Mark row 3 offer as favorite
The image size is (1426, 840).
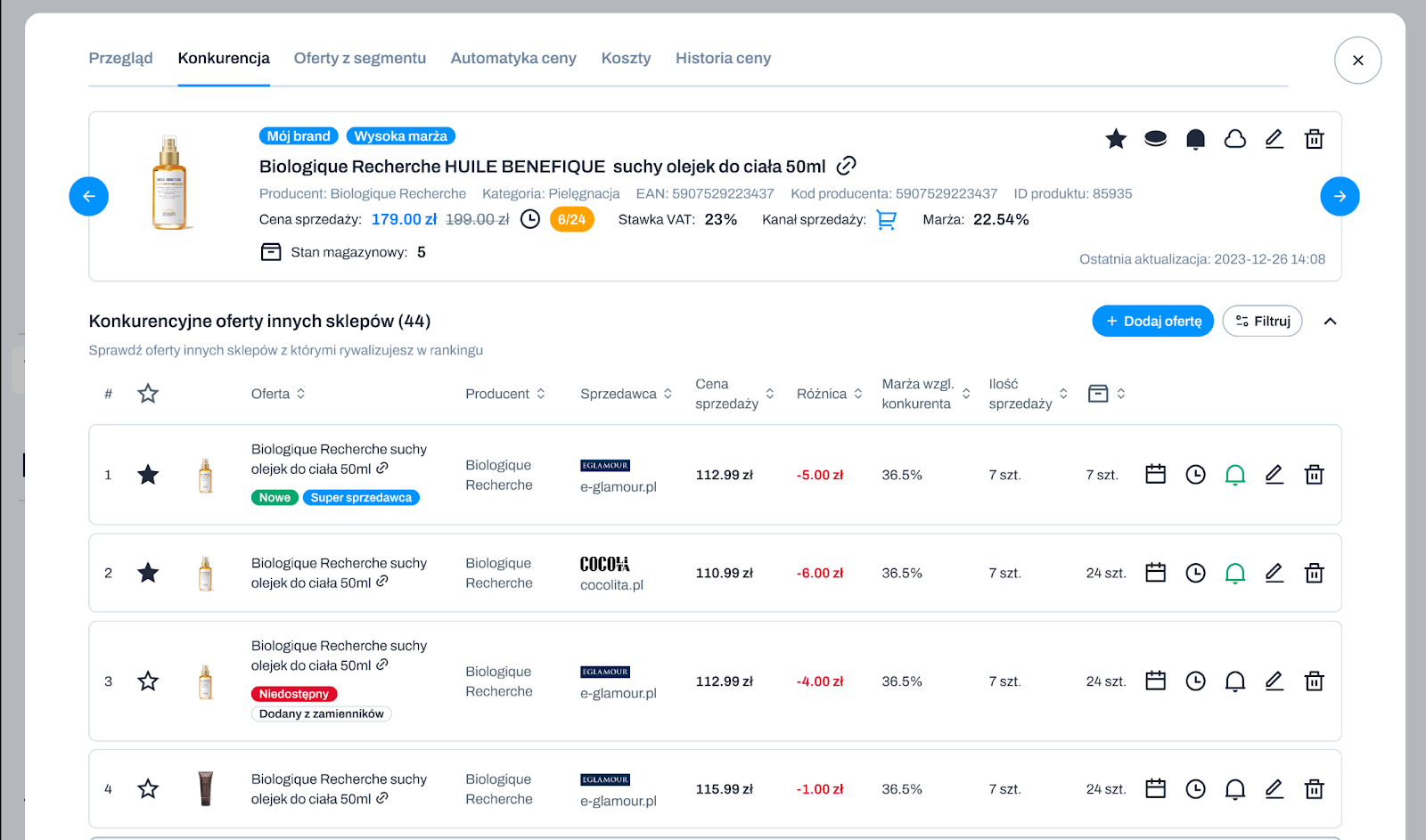pyautogui.click(x=148, y=681)
